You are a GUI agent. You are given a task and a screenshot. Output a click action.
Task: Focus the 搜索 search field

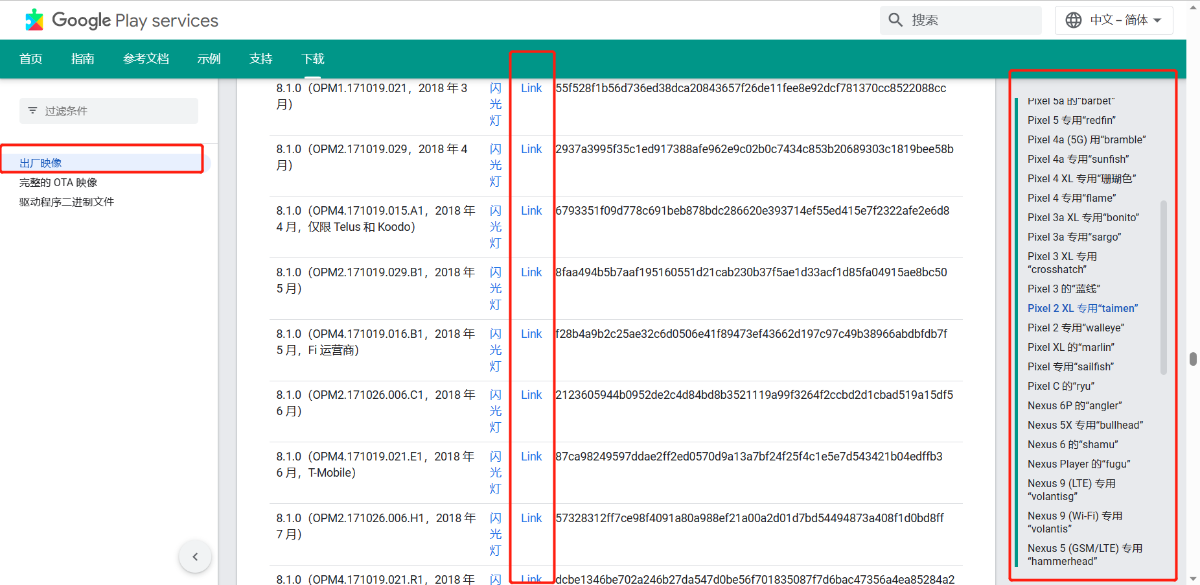[961, 20]
